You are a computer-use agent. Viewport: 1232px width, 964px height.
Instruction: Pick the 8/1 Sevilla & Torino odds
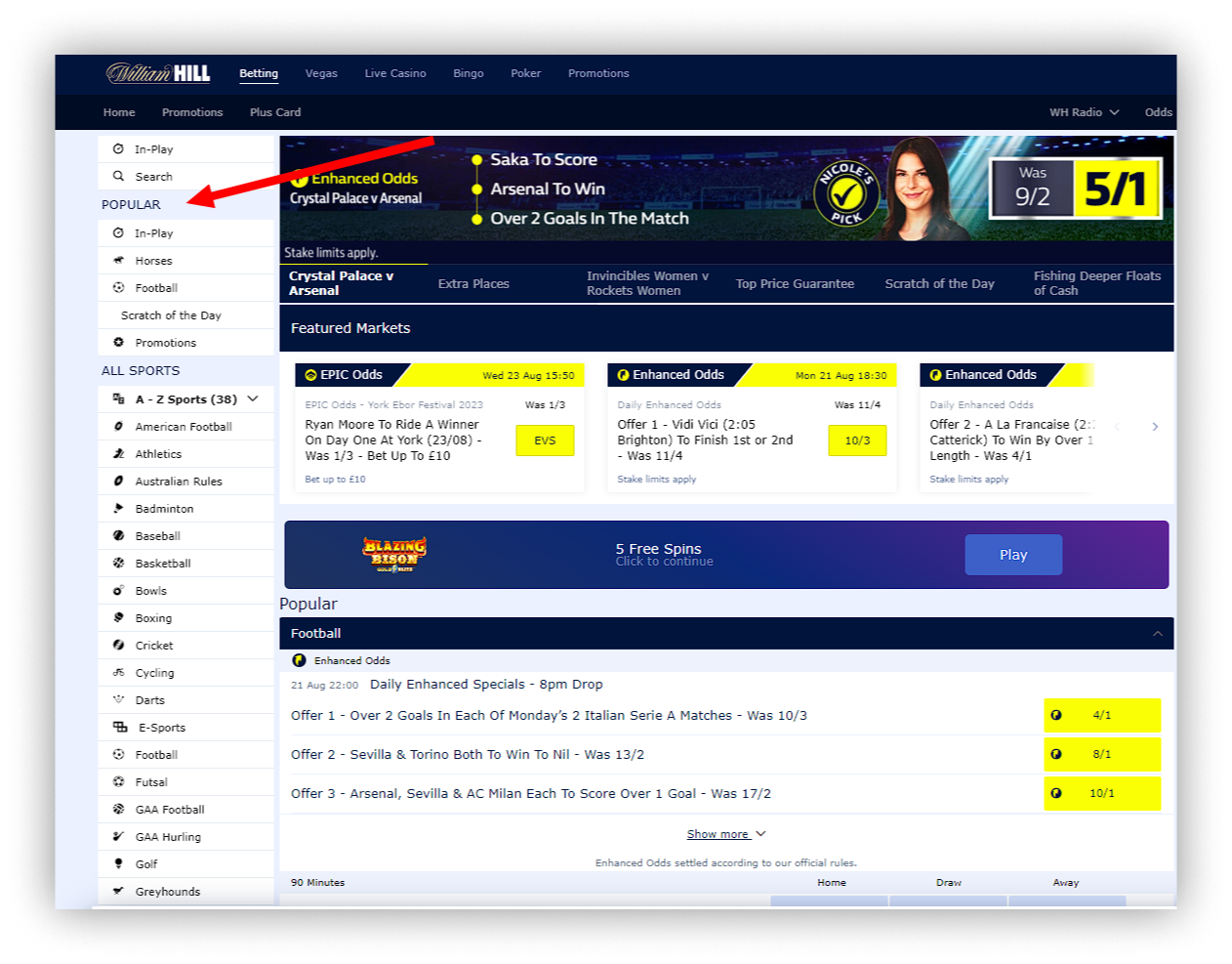pyautogui.click(x=1101, y=754)
